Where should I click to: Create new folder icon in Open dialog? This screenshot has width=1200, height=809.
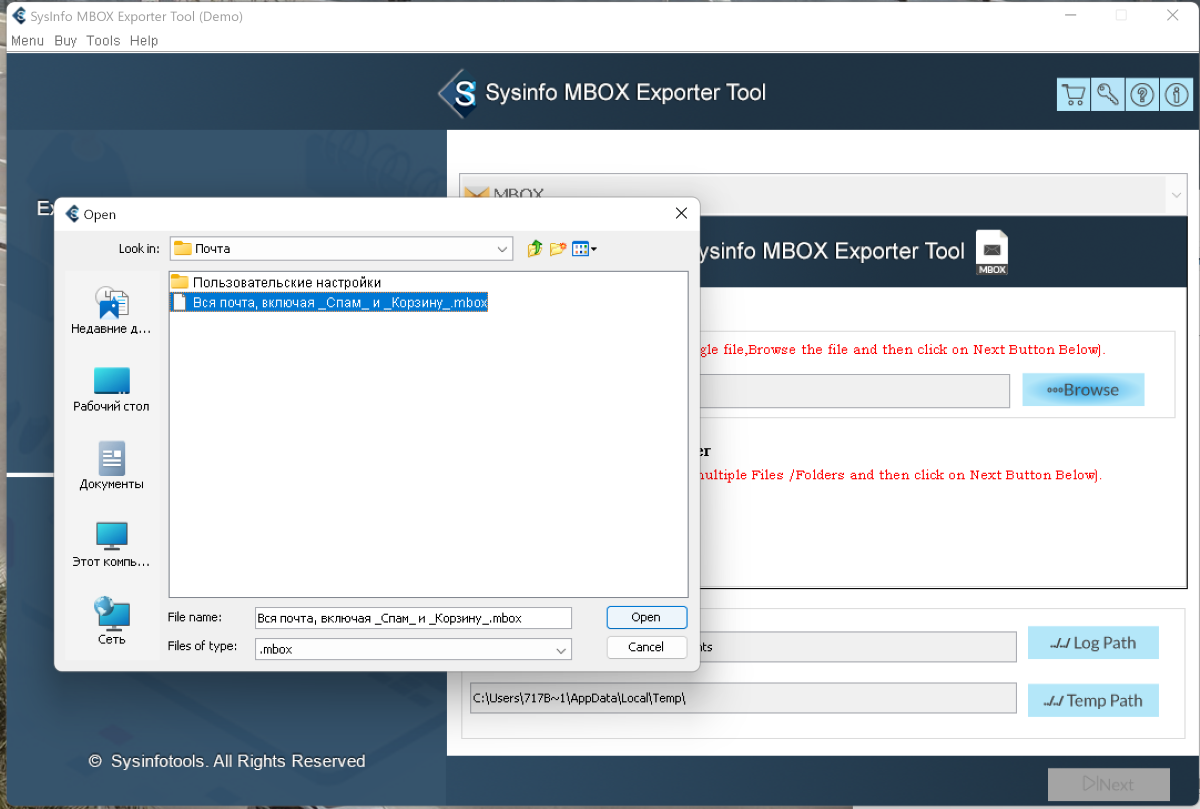click(558, 249)
